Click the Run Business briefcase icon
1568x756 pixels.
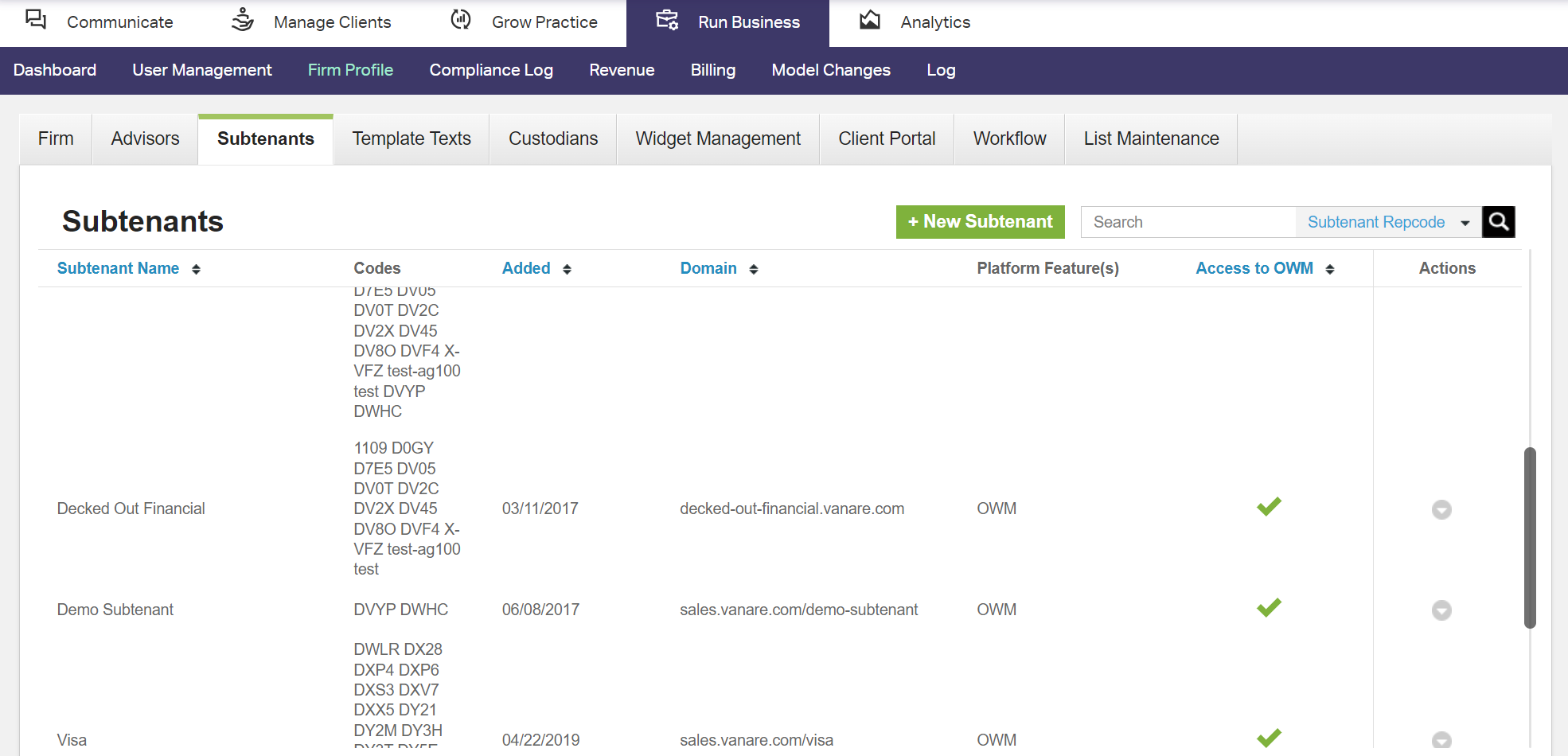[667, 20]
